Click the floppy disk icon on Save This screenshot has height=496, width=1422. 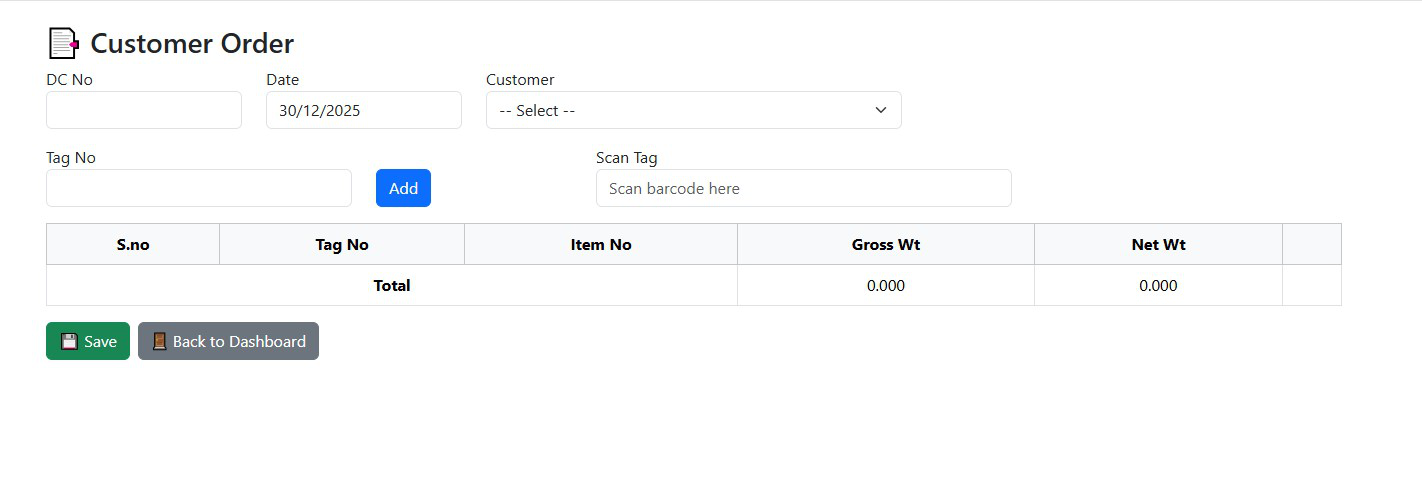[69, 342]
